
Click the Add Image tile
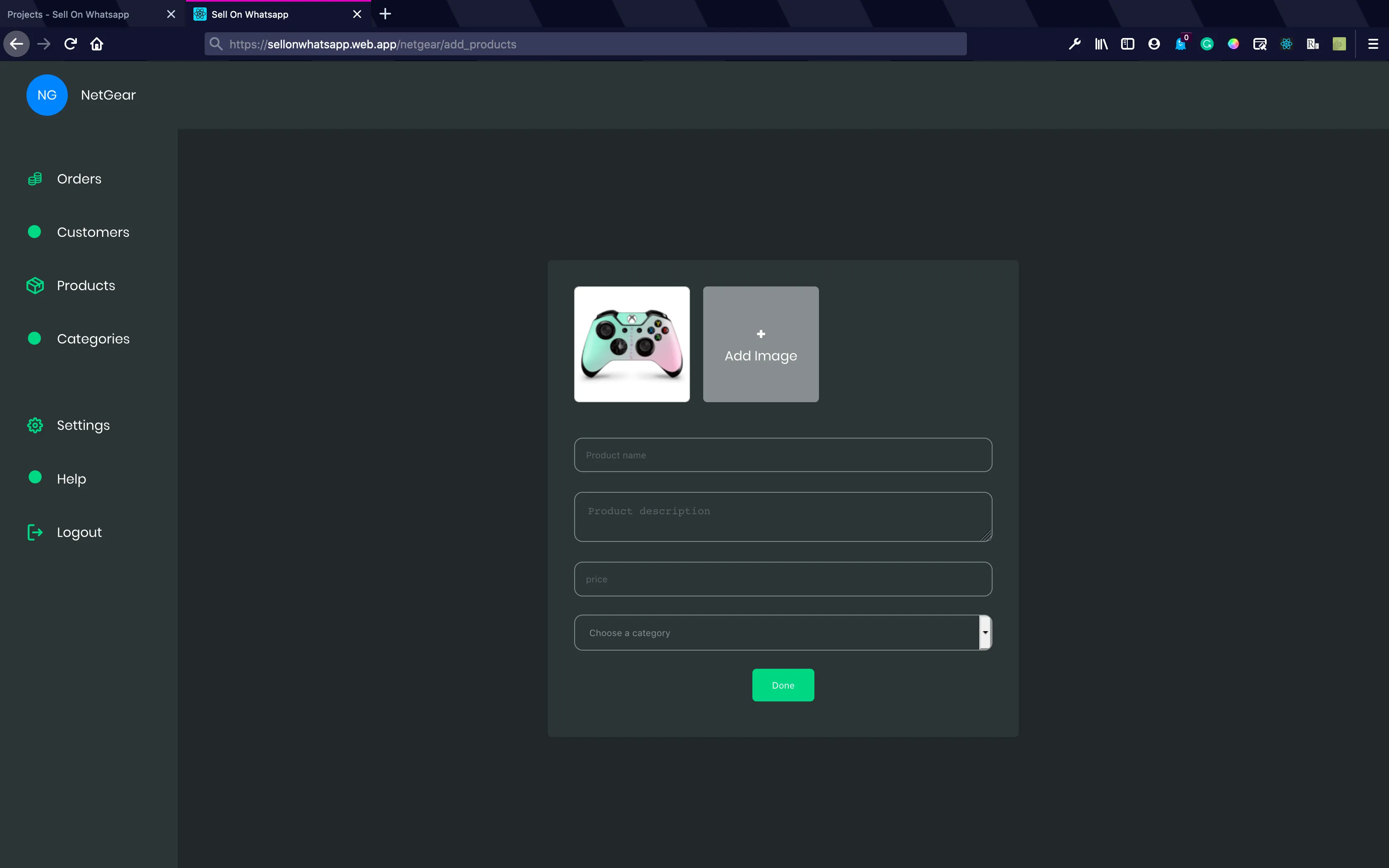click(x=761, y=344)
